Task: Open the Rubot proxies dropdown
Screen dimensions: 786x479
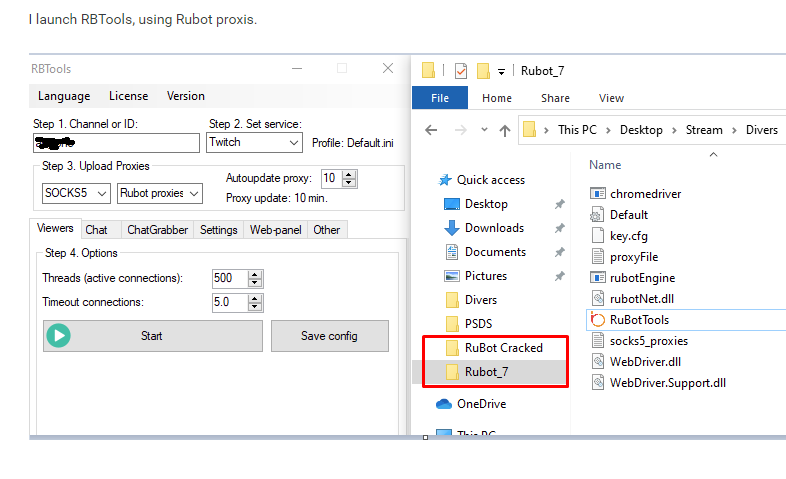Action: 160,193
